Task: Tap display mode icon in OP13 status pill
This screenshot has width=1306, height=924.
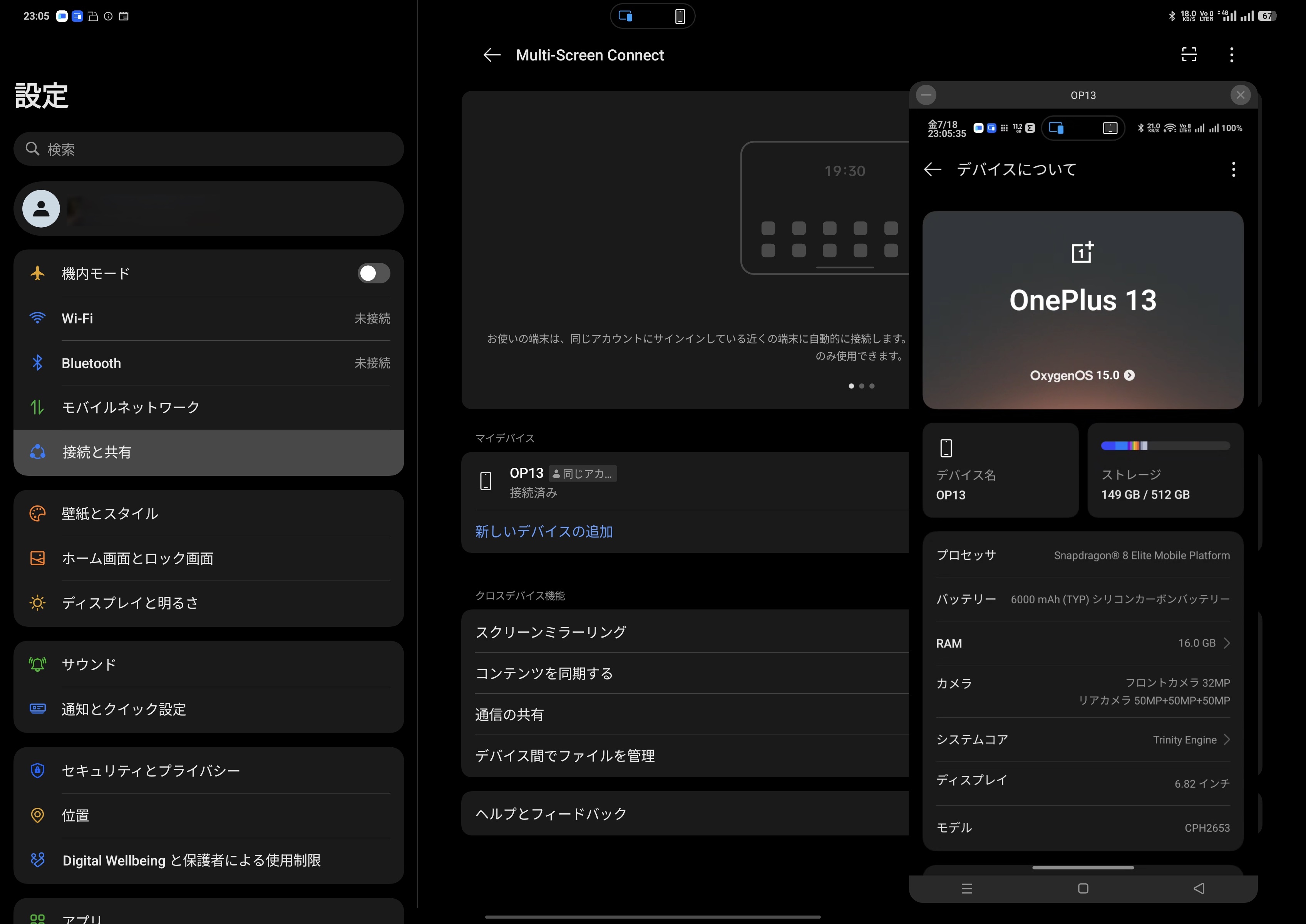Action: [1110, 128]
